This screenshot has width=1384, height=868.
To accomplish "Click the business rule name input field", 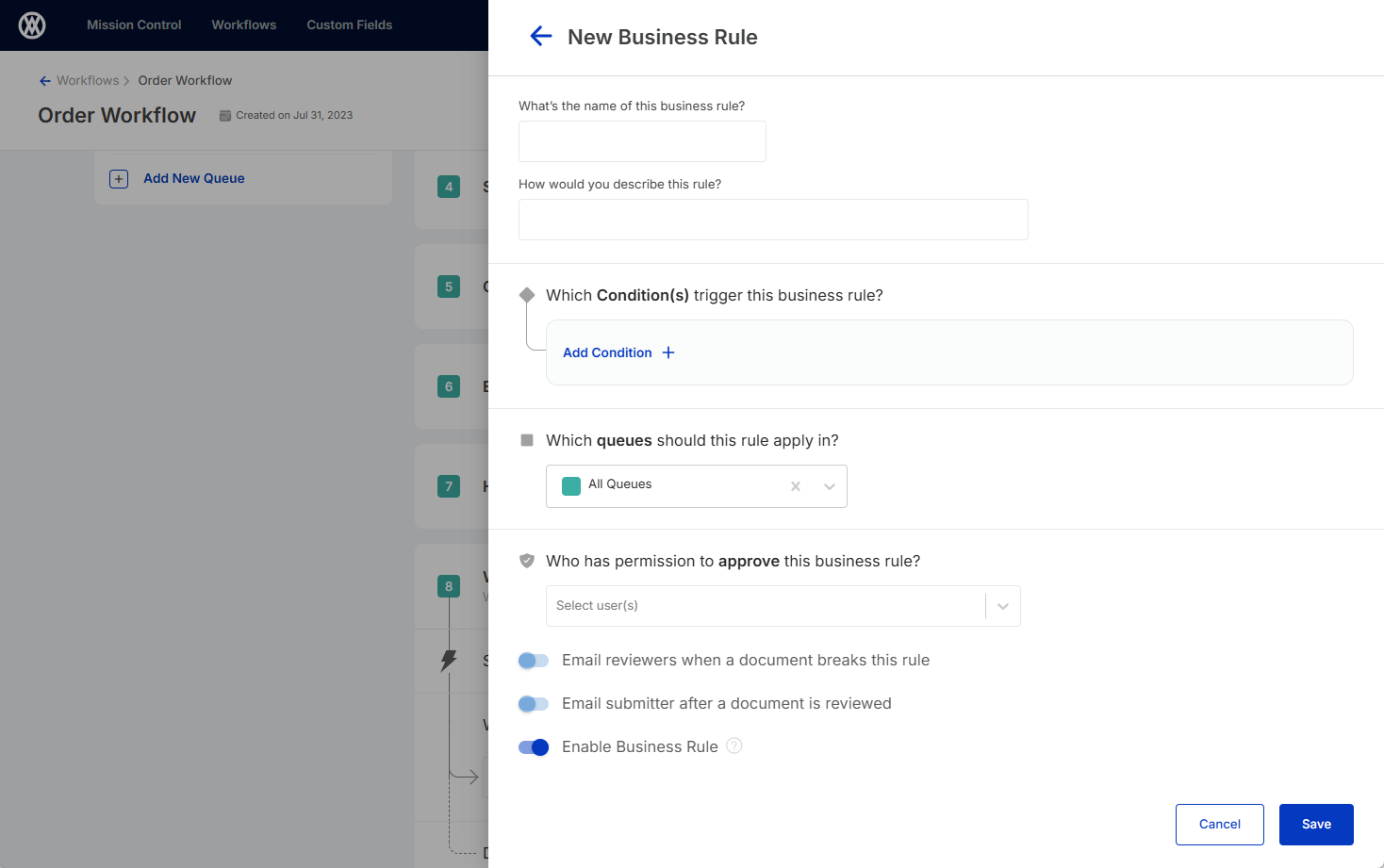I will 642,141.
